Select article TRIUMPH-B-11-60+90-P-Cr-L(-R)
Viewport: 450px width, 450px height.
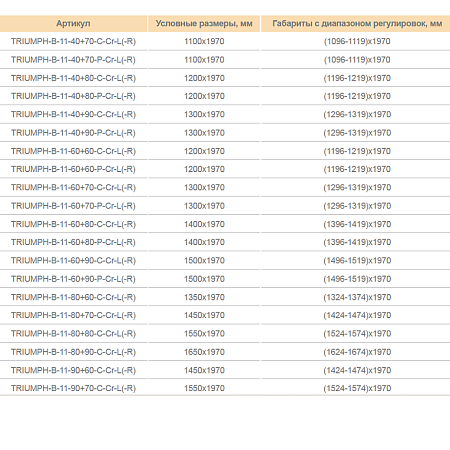pos(73,279)
